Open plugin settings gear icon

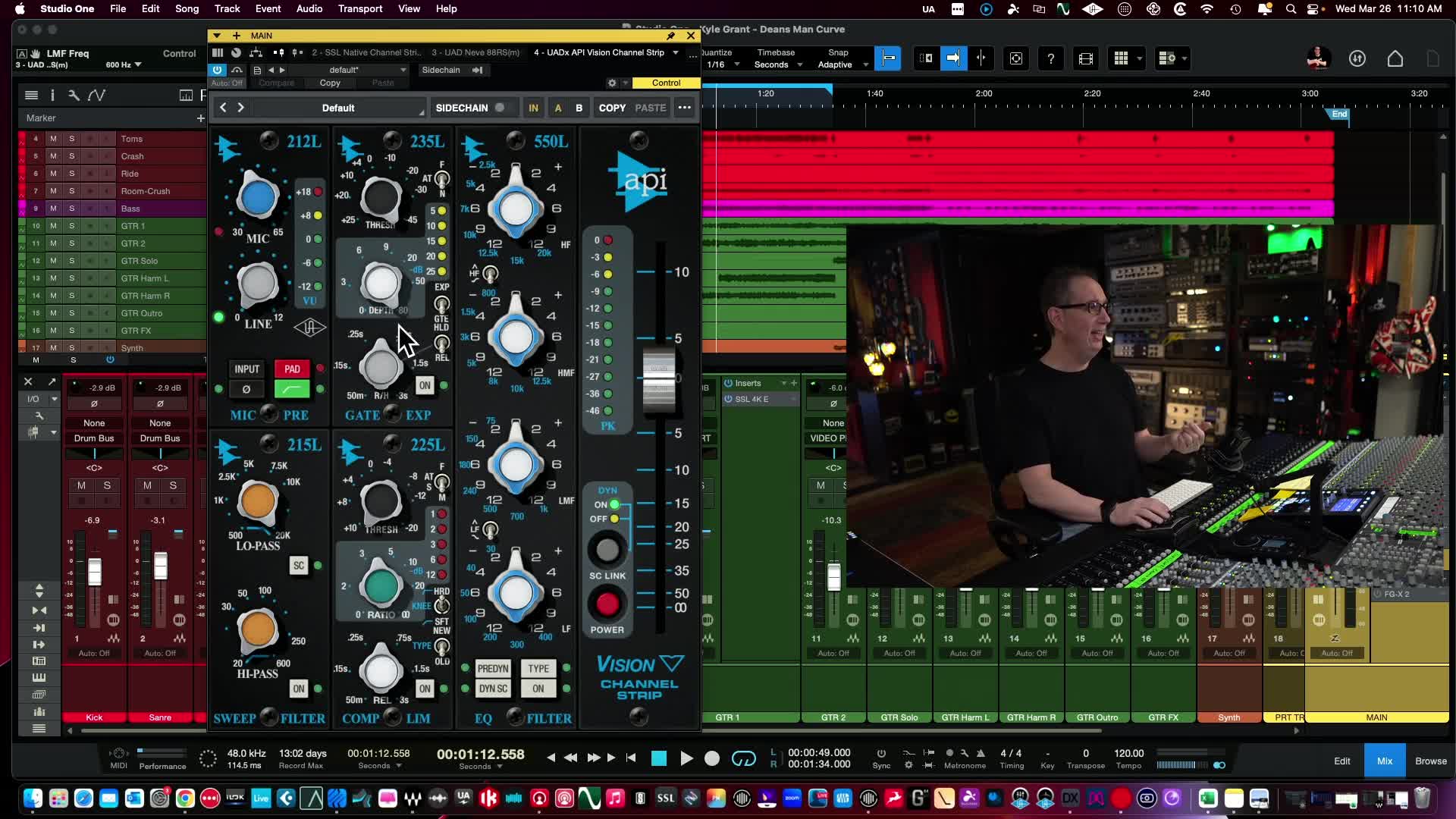[x=612, y=83]
